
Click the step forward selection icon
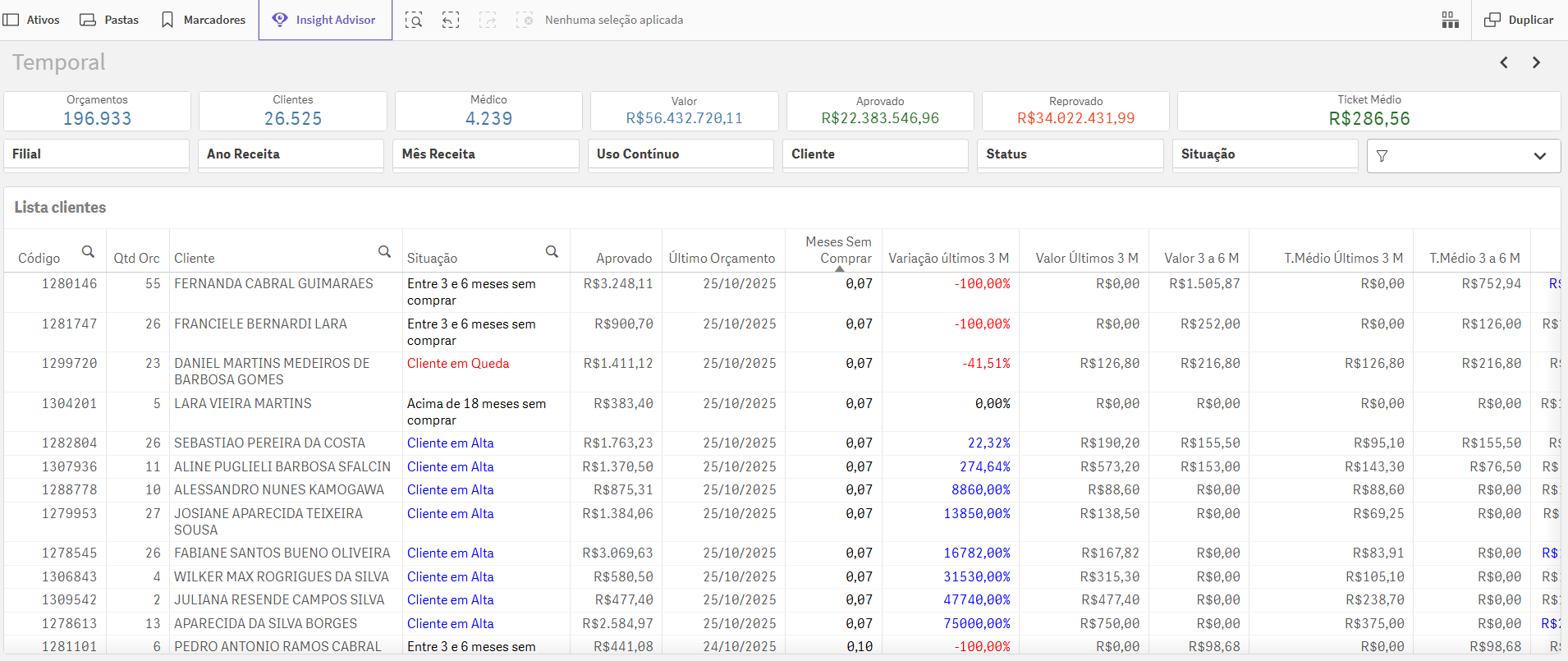488,20
